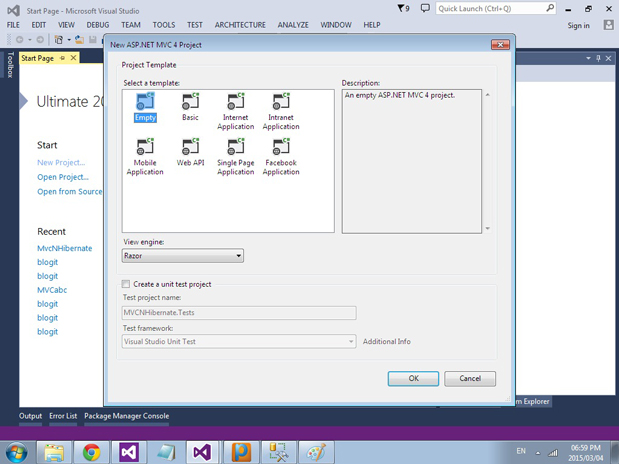Show hidden system tray icons

[538, 453]
